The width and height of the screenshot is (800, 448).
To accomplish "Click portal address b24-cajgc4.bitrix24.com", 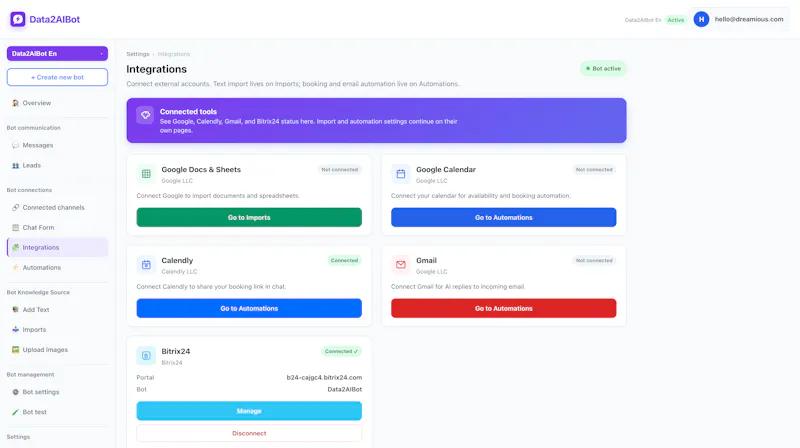I will 324,378.
